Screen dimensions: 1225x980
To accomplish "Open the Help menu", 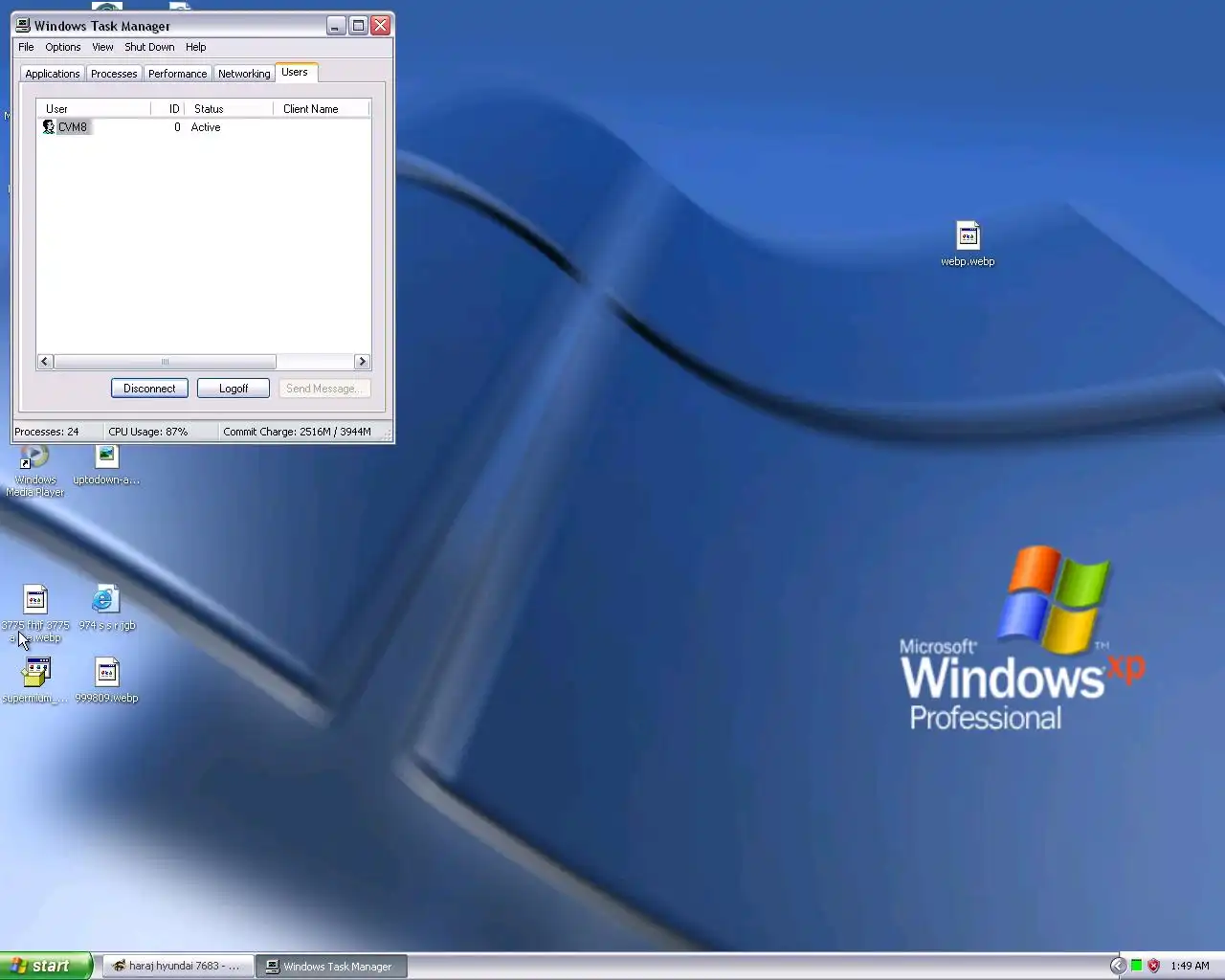I will [x=195, y=47].
